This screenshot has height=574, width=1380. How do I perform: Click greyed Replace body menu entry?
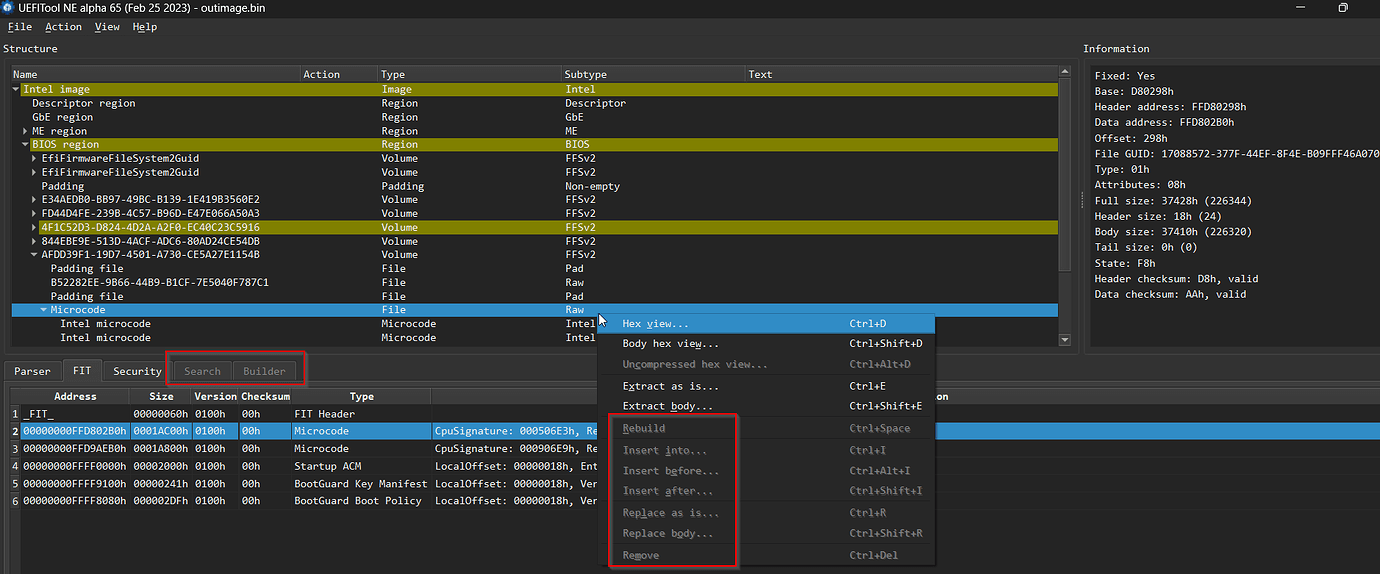(x=766, y=533)
